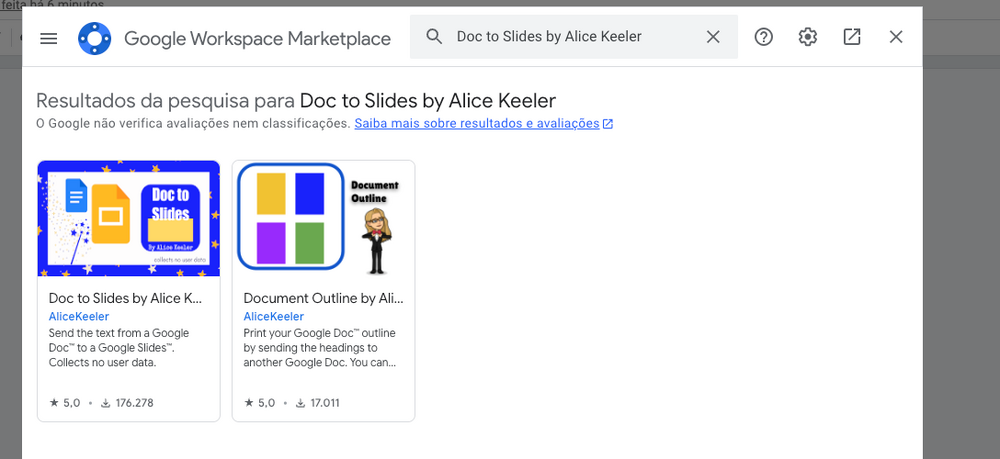Viewport: 1000px width, 459px height.
Task: Click the 17.011 downloads count
Action: point(318,403)
